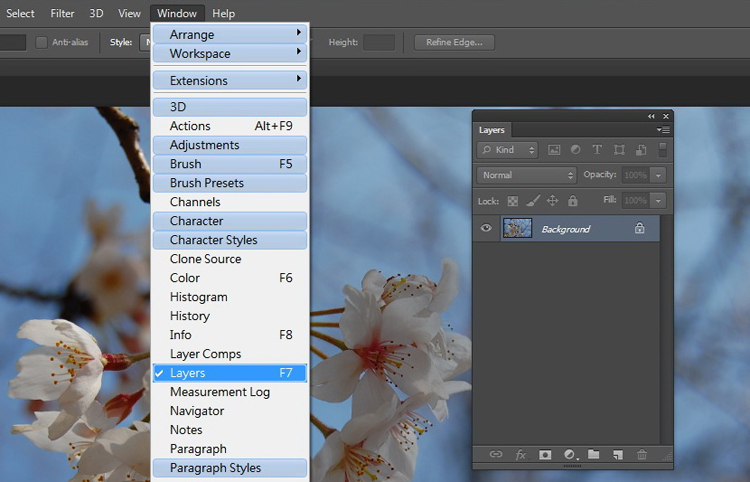Viewport: 750px width, 482px height.
Task: Expand the Extensions submenu
Action: pos(230,80)
